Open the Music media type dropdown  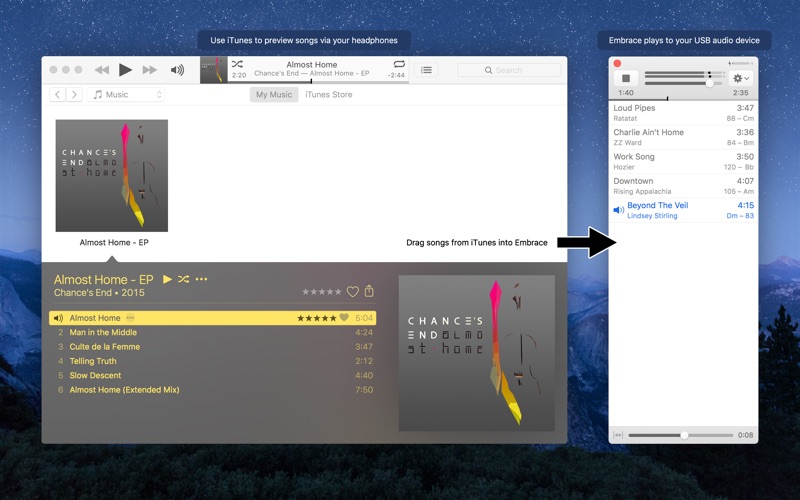pyautogui.click(x=126, y=94)
